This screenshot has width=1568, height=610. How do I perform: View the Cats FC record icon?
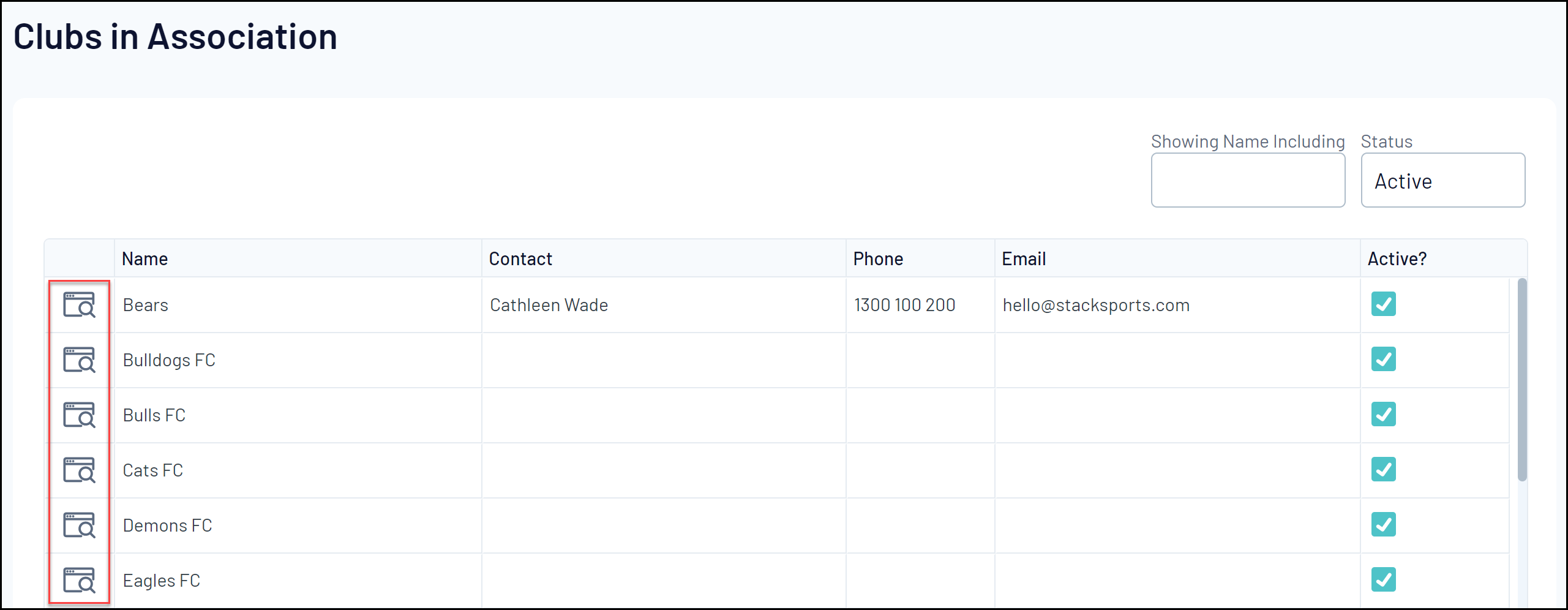(x=79, y=470)
